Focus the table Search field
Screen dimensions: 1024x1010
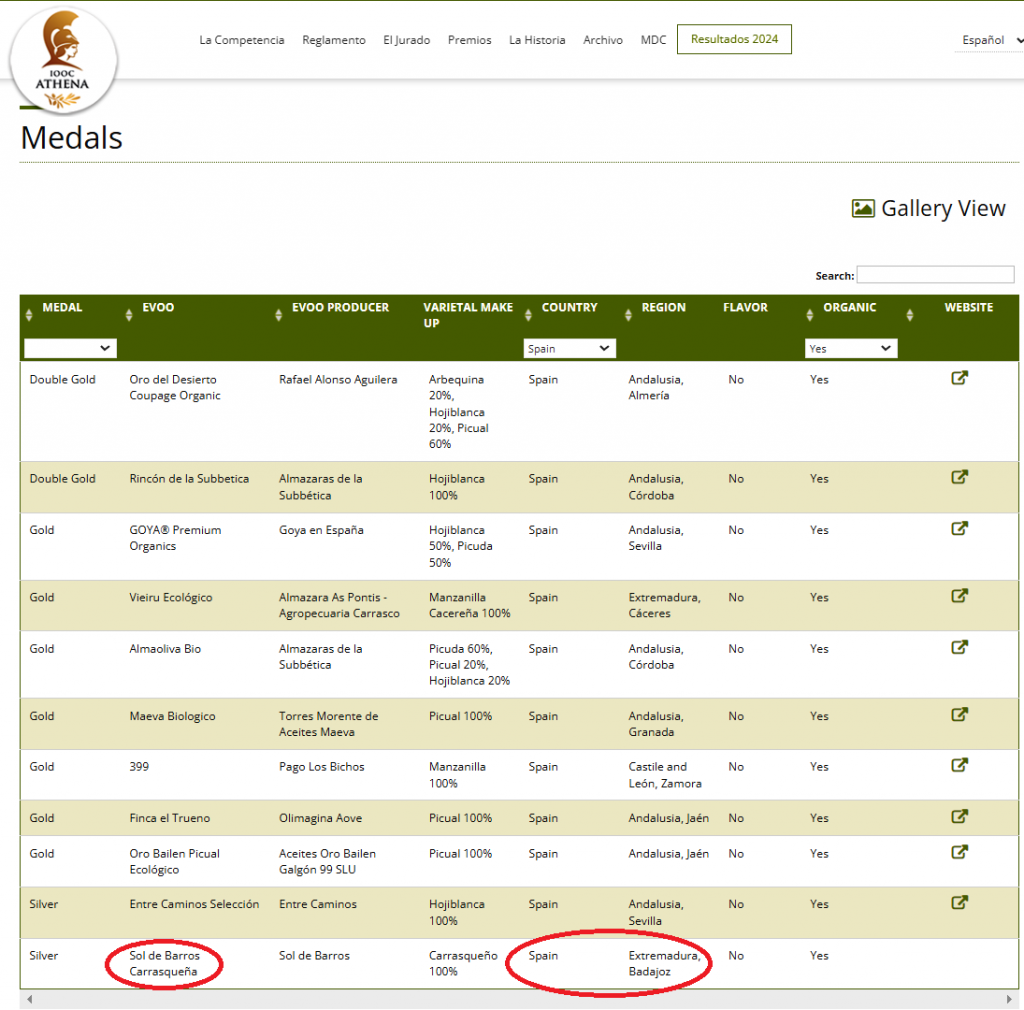click(x=935, y=275)
